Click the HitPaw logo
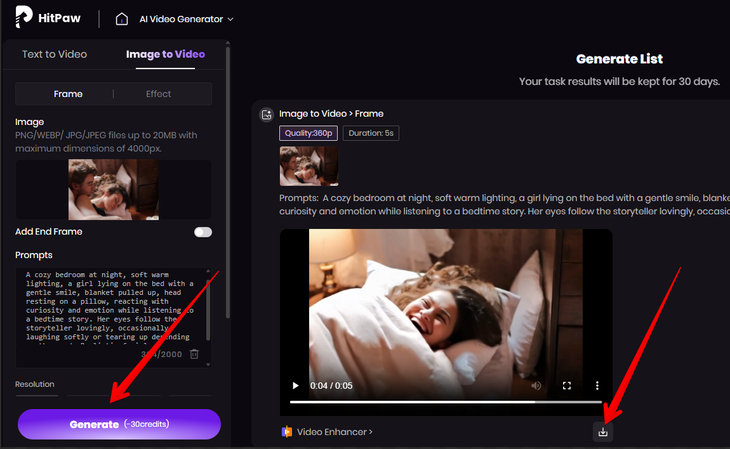The image size is (730, 449). [48, 17]
